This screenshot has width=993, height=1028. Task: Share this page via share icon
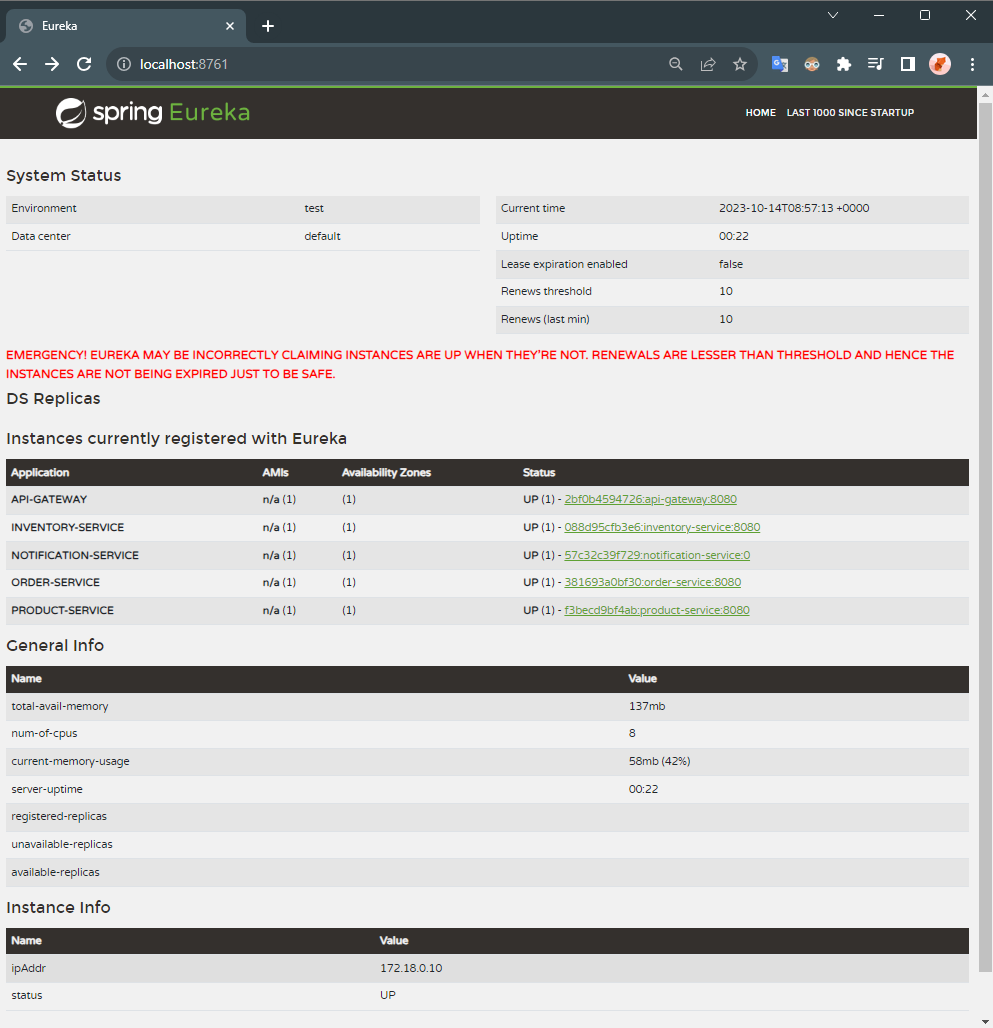pos(708,64)
